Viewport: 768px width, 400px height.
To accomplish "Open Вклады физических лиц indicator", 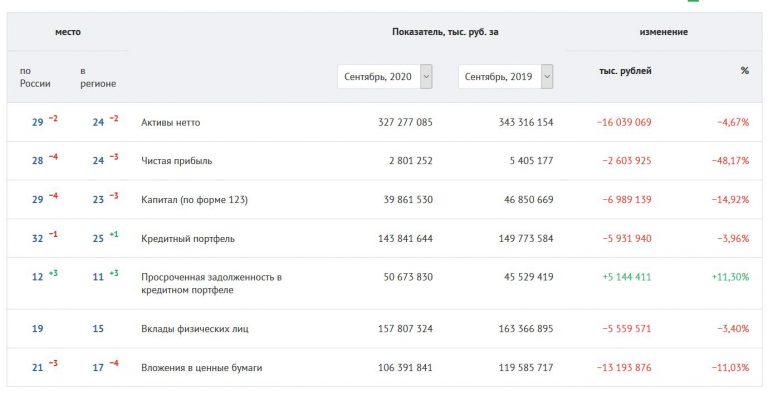I will click(194, 329).
